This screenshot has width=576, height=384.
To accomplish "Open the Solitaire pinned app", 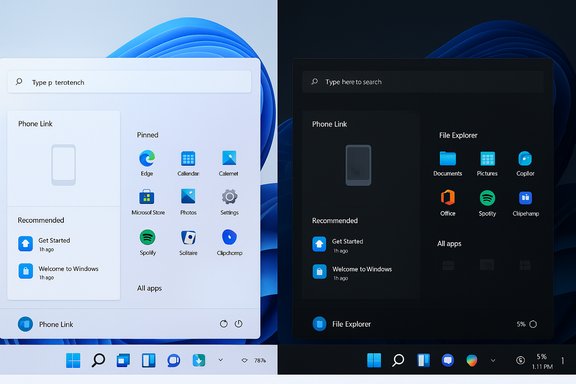I will coord(188,238).
